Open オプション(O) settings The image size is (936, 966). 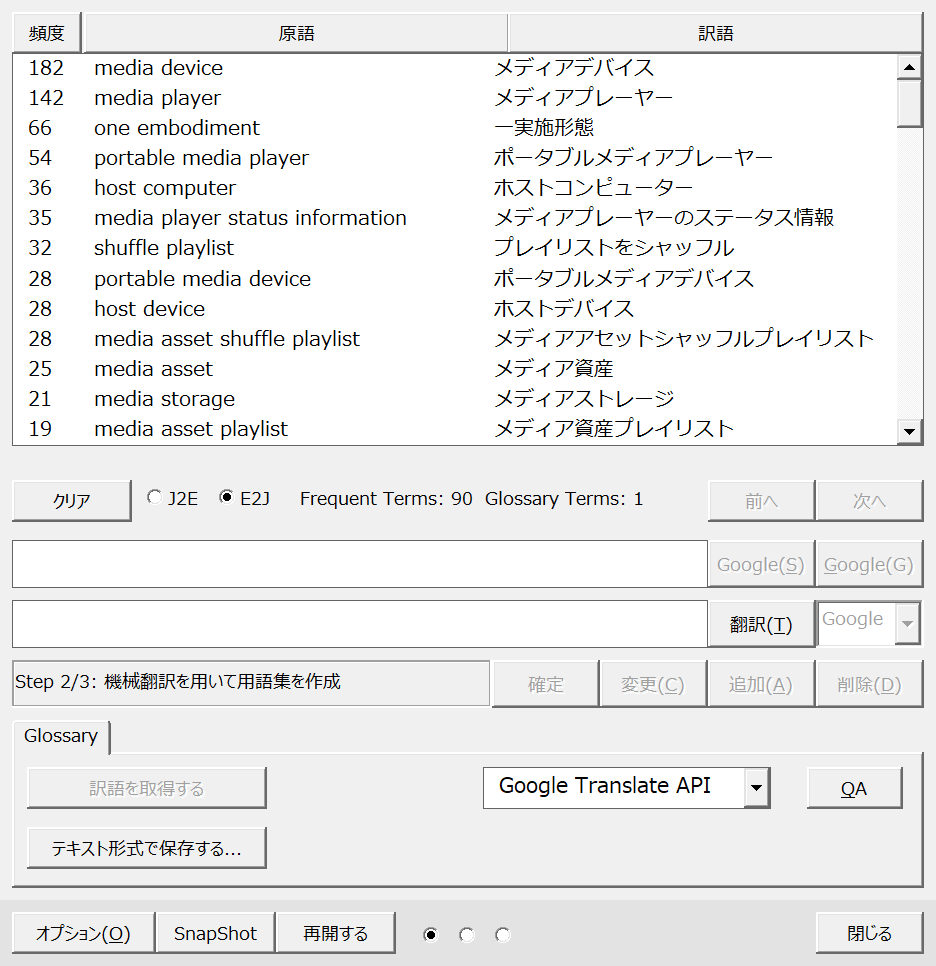coord(84,933)
